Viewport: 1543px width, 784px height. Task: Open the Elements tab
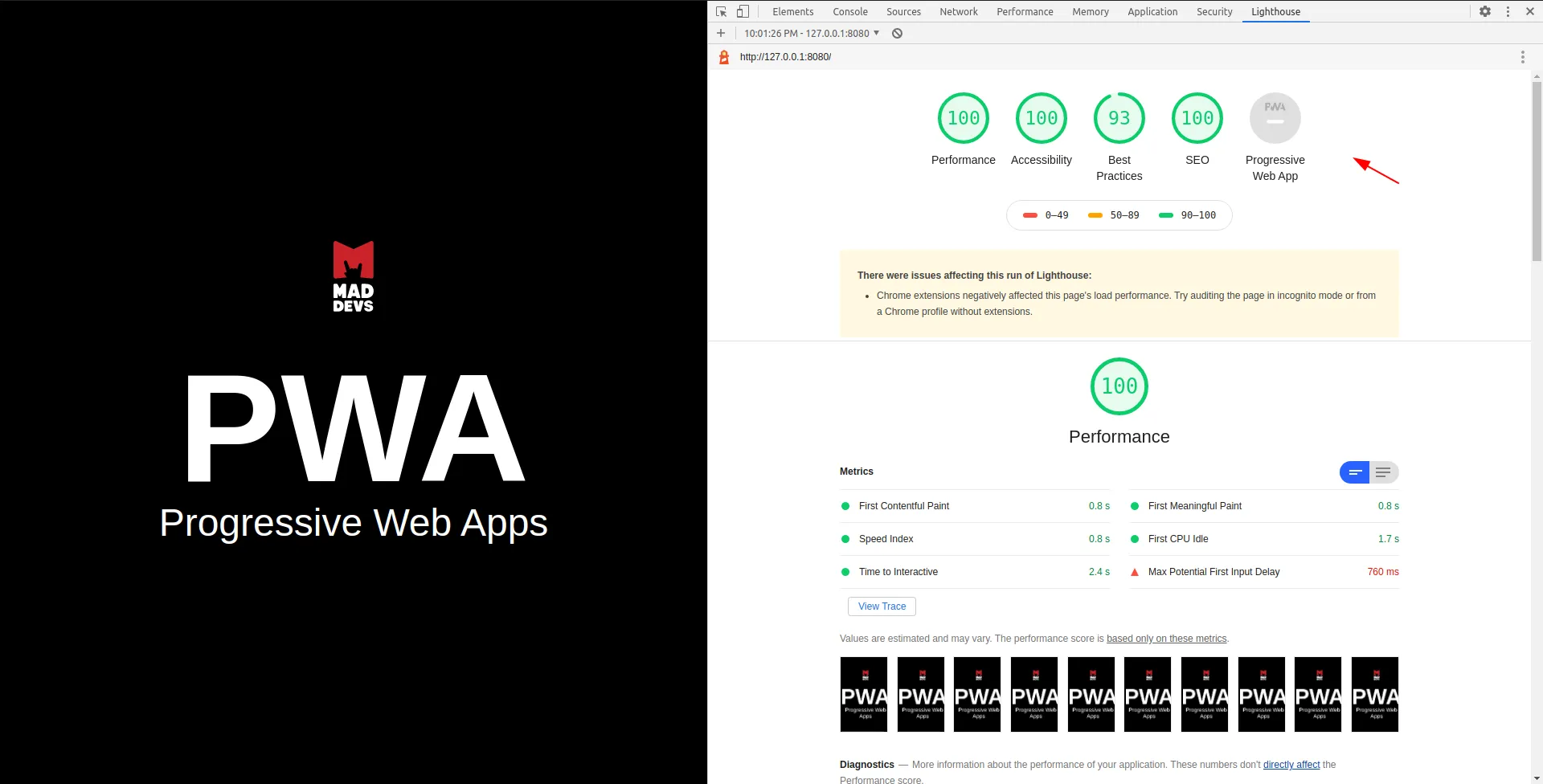click(x=793, y=11)
